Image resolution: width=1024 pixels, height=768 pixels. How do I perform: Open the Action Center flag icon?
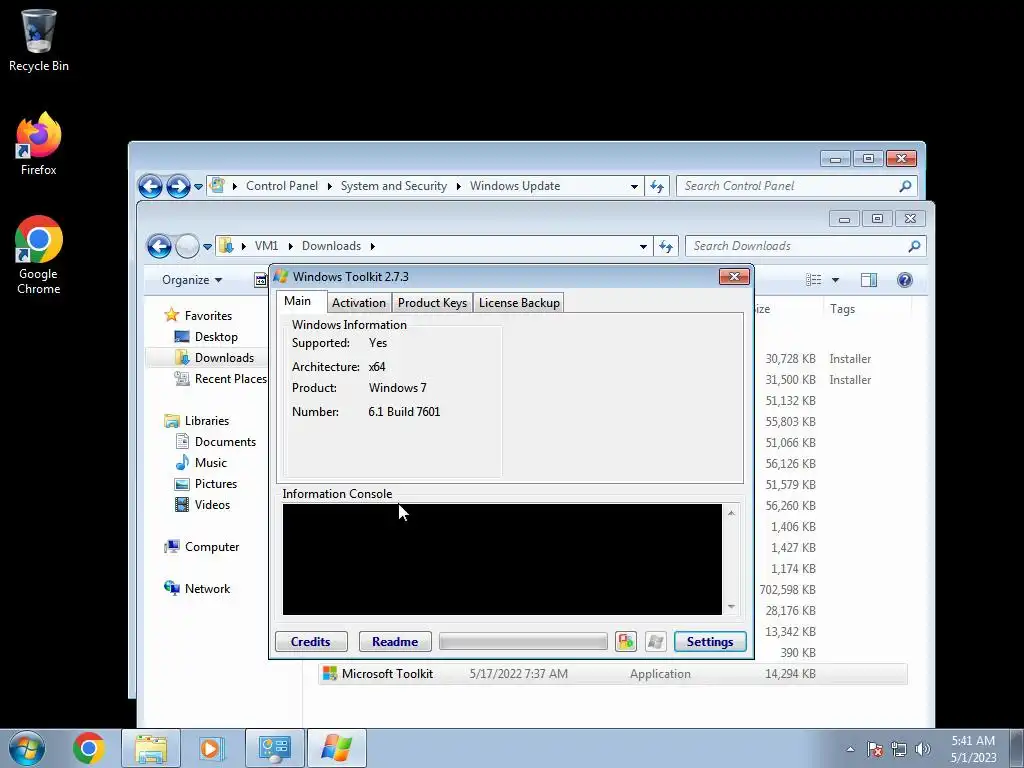click(875, 749)
